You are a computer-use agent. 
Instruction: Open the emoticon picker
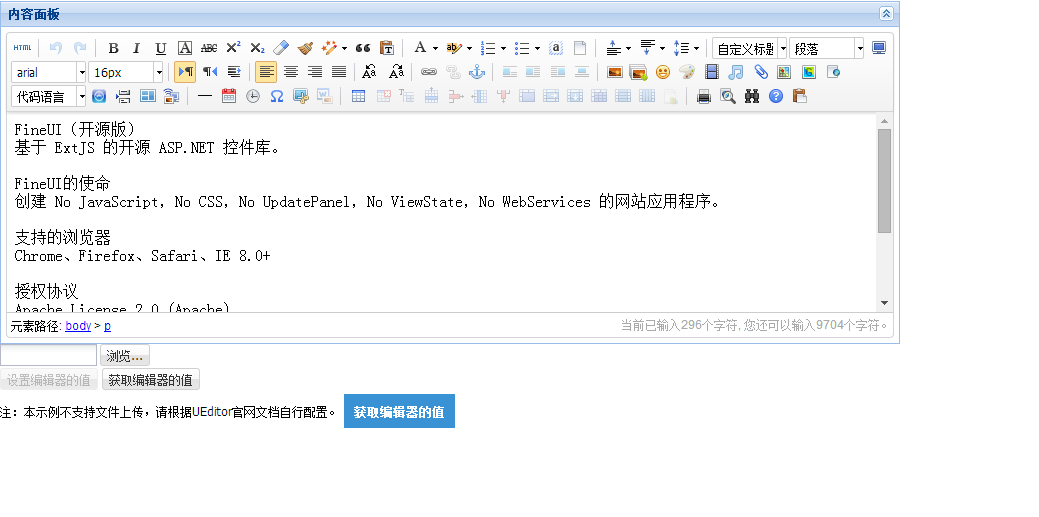pos(663,72)
